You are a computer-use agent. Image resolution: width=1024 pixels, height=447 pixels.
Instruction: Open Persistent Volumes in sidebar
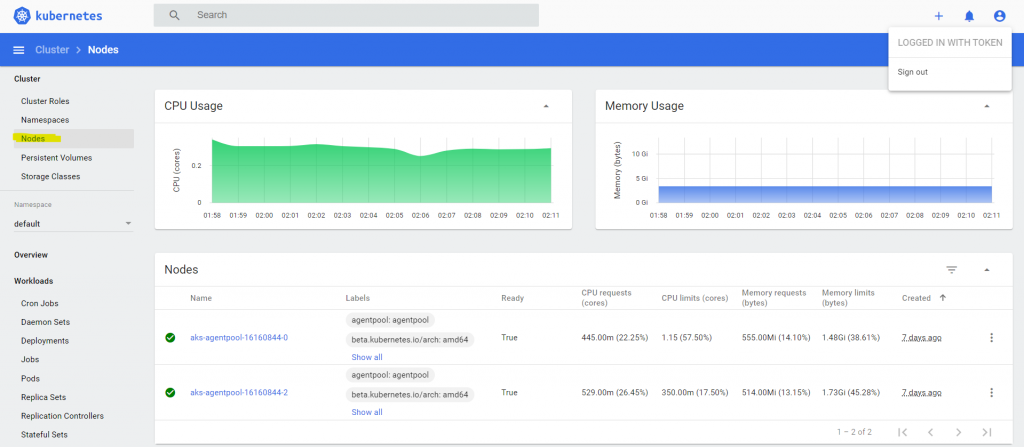[56, 157]
